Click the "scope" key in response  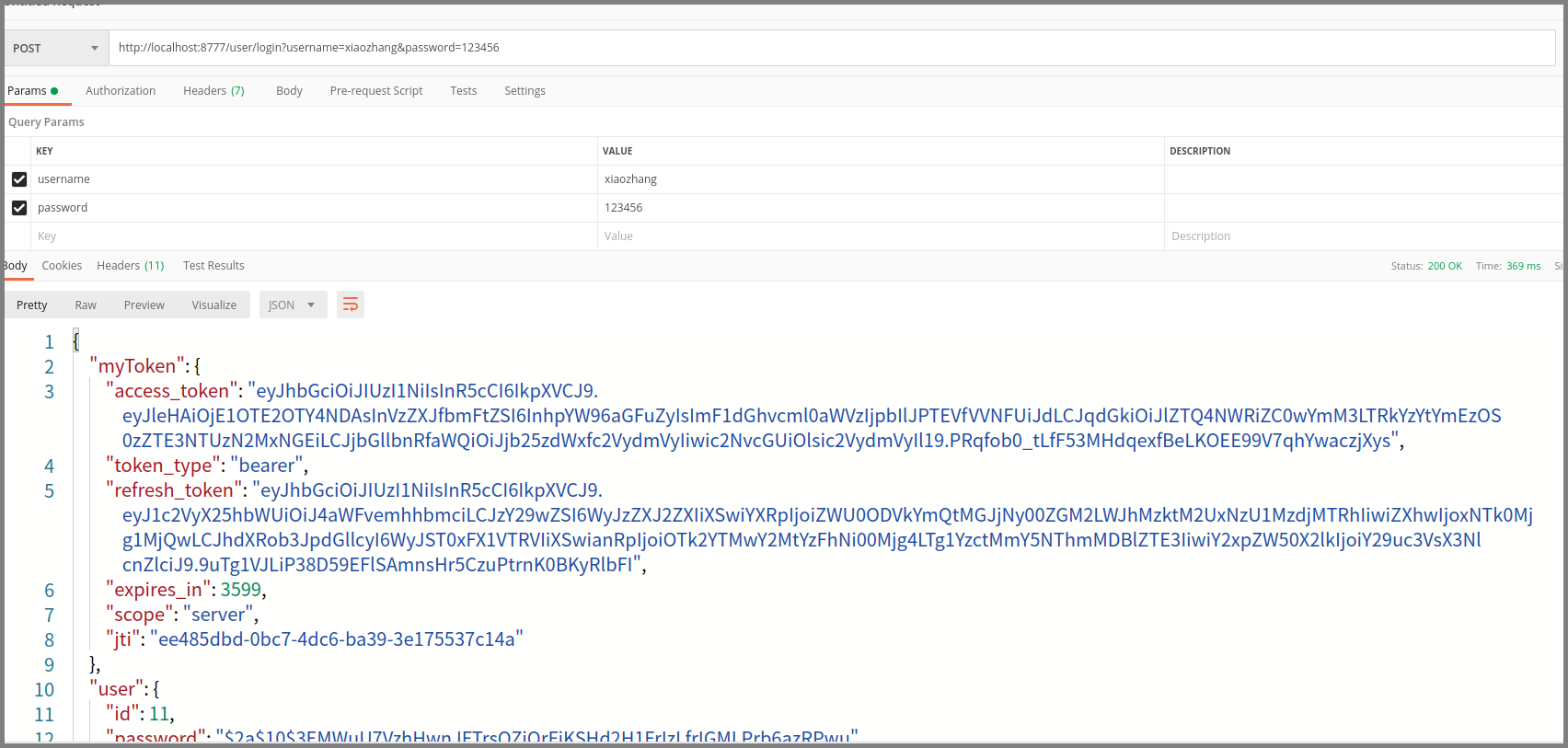140,615
